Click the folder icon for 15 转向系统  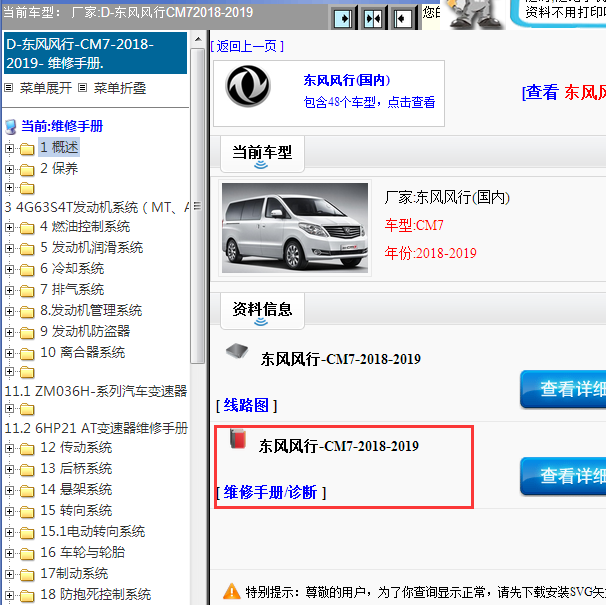click(x=27, y=511)
